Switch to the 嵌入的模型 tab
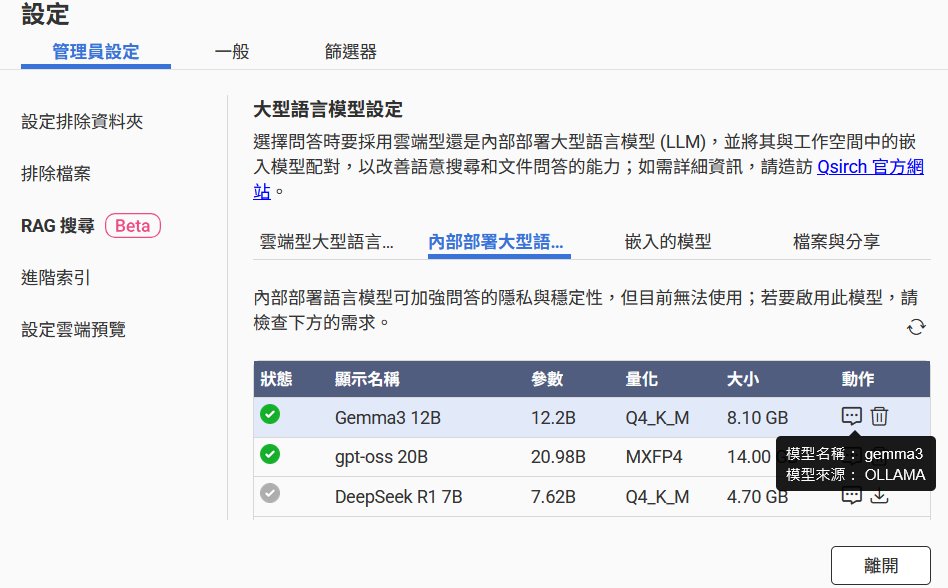Viewport: 948px width, 588px height. 667,241
